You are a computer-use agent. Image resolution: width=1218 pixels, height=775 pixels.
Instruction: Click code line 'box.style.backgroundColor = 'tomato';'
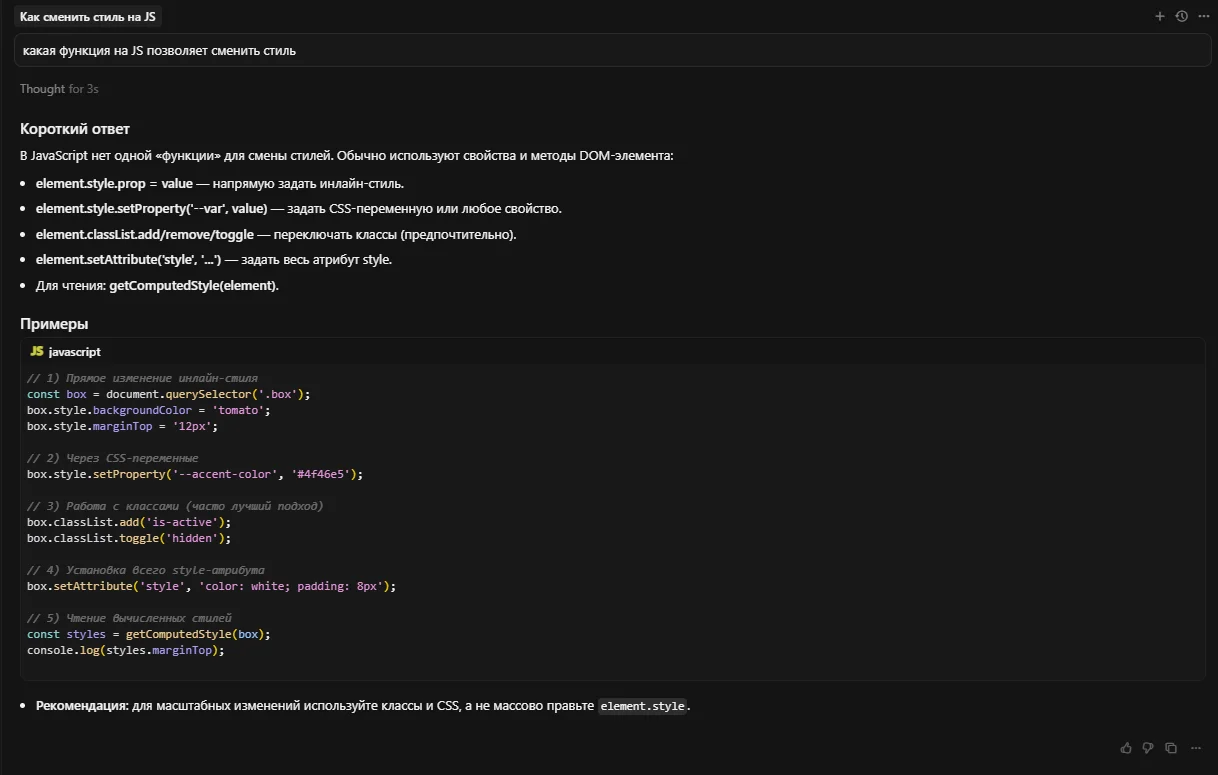149,410
